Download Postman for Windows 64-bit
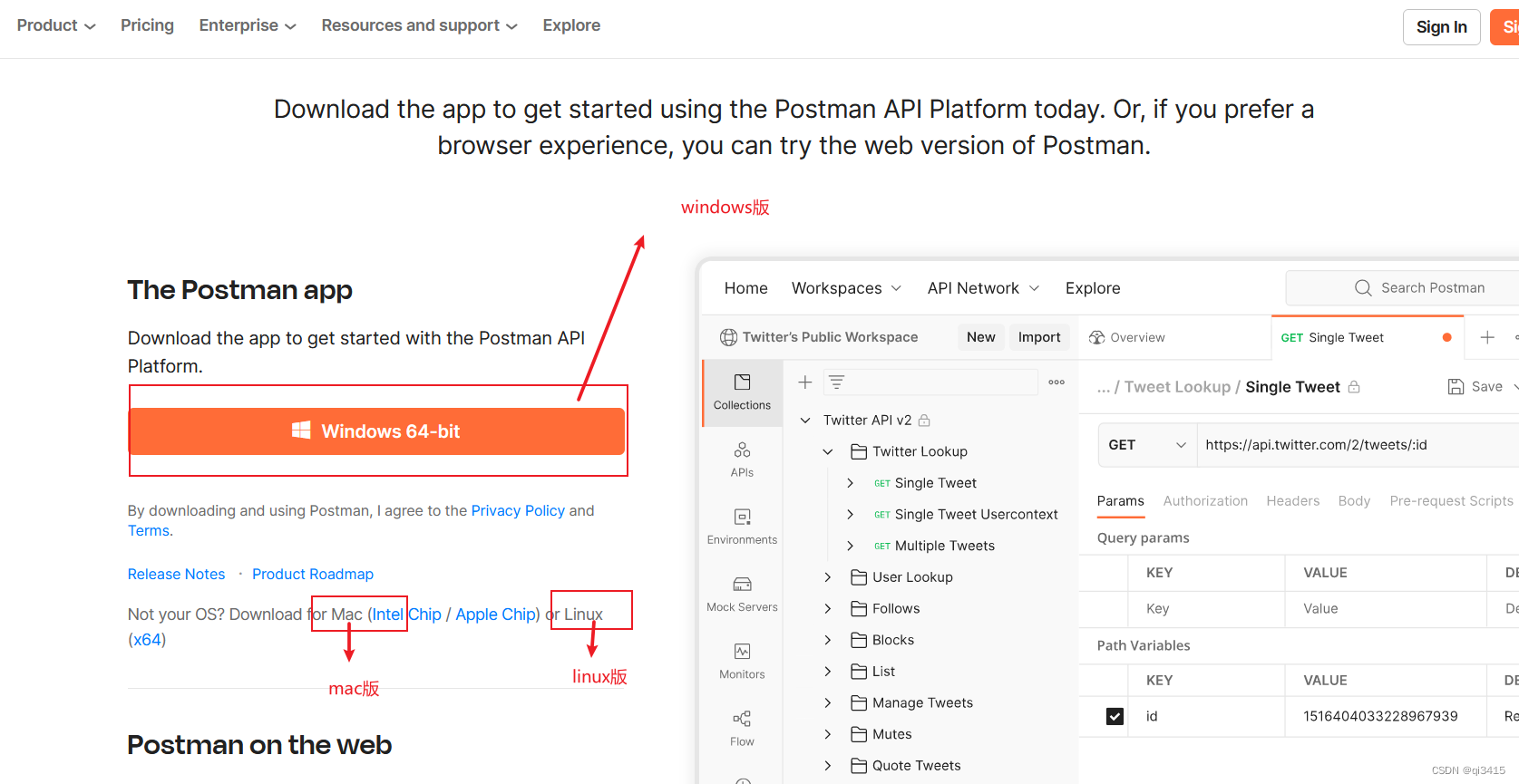 376,431
